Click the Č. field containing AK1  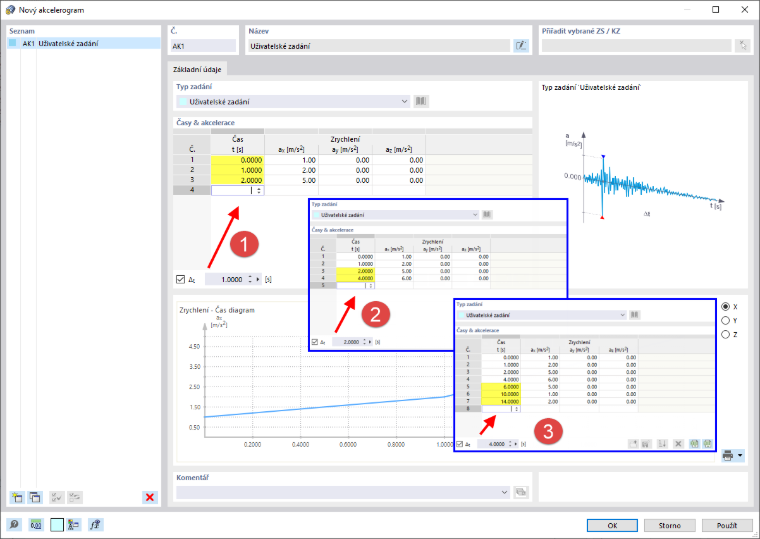tap(203, 46)
